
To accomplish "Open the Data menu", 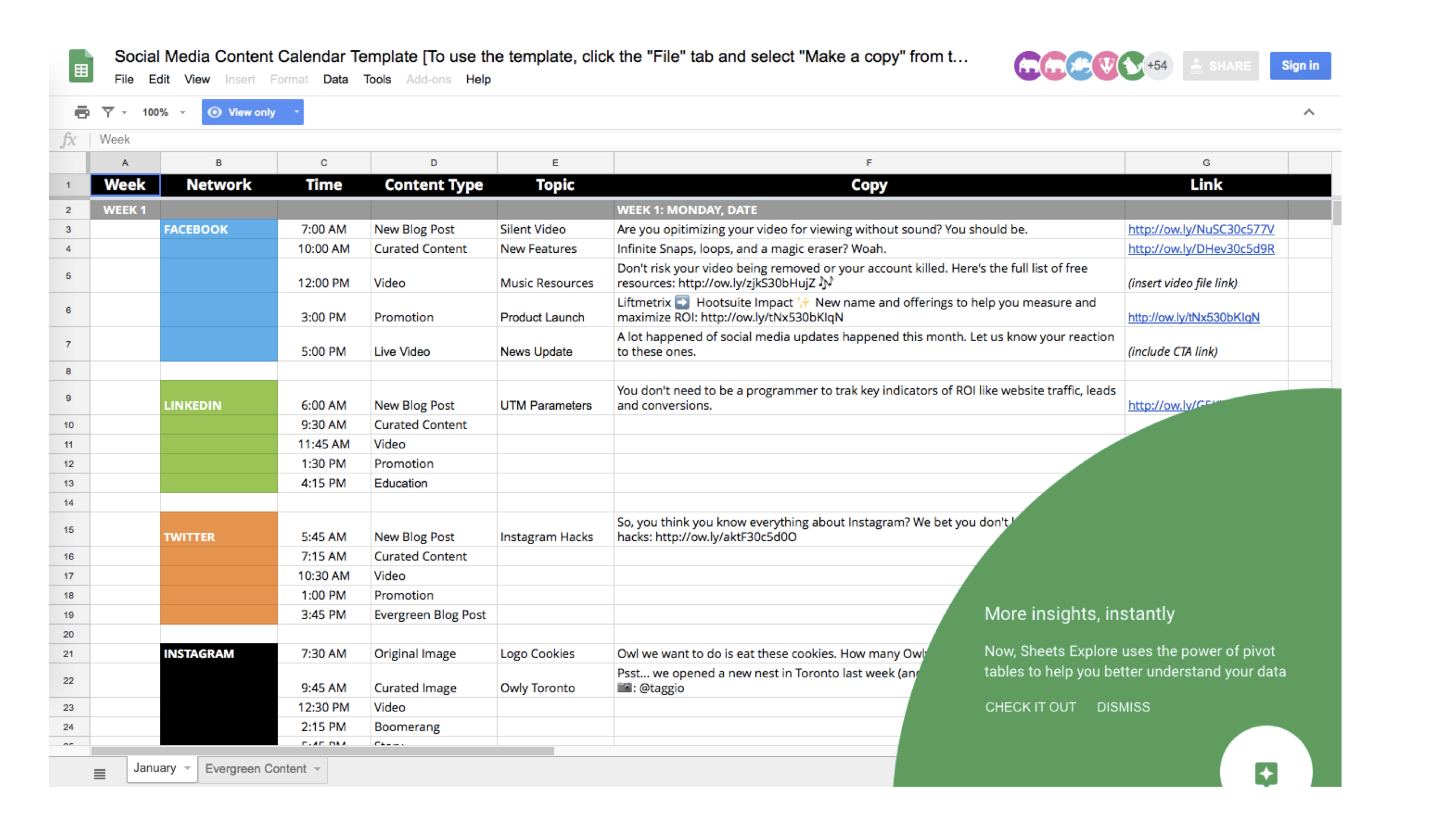I will [x=335, y=79].
